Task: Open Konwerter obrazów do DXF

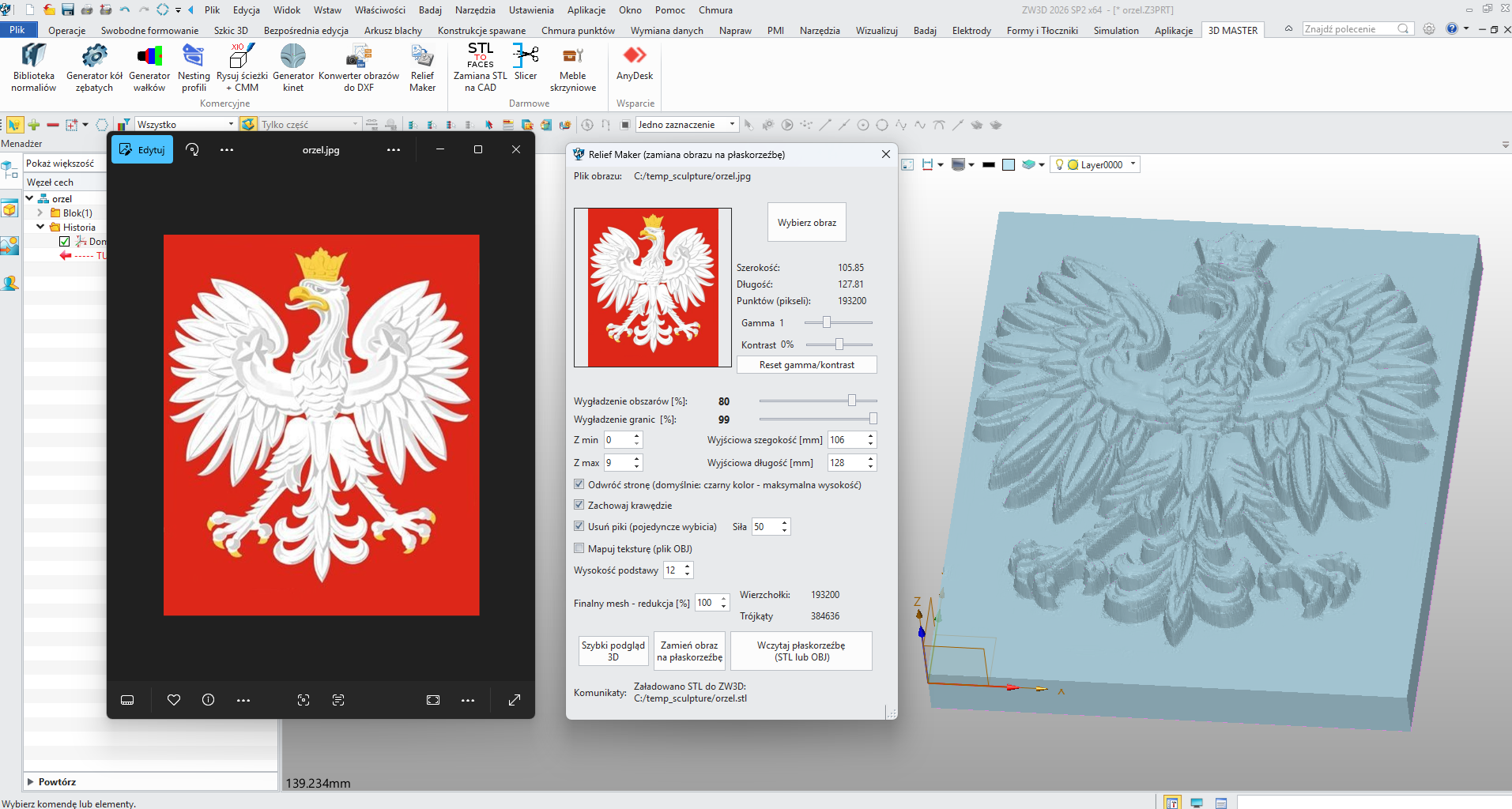Action: point(359,67)
